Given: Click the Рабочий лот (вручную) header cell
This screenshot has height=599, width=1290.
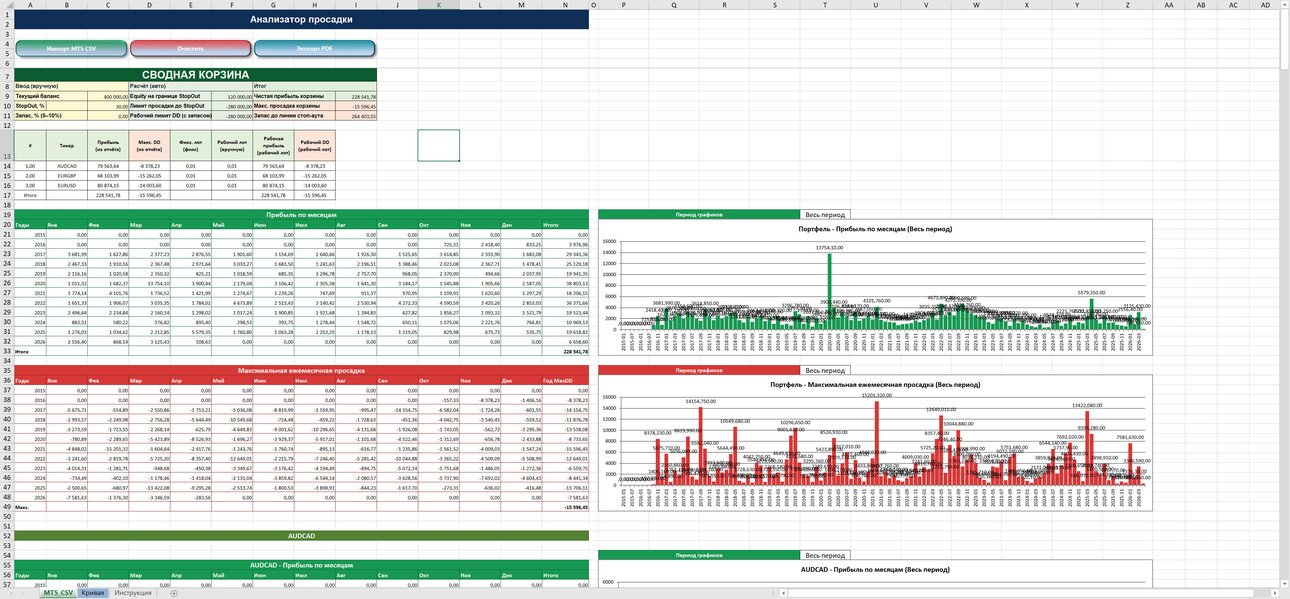Looking at the screenshot, I should (x=232, y=145).
